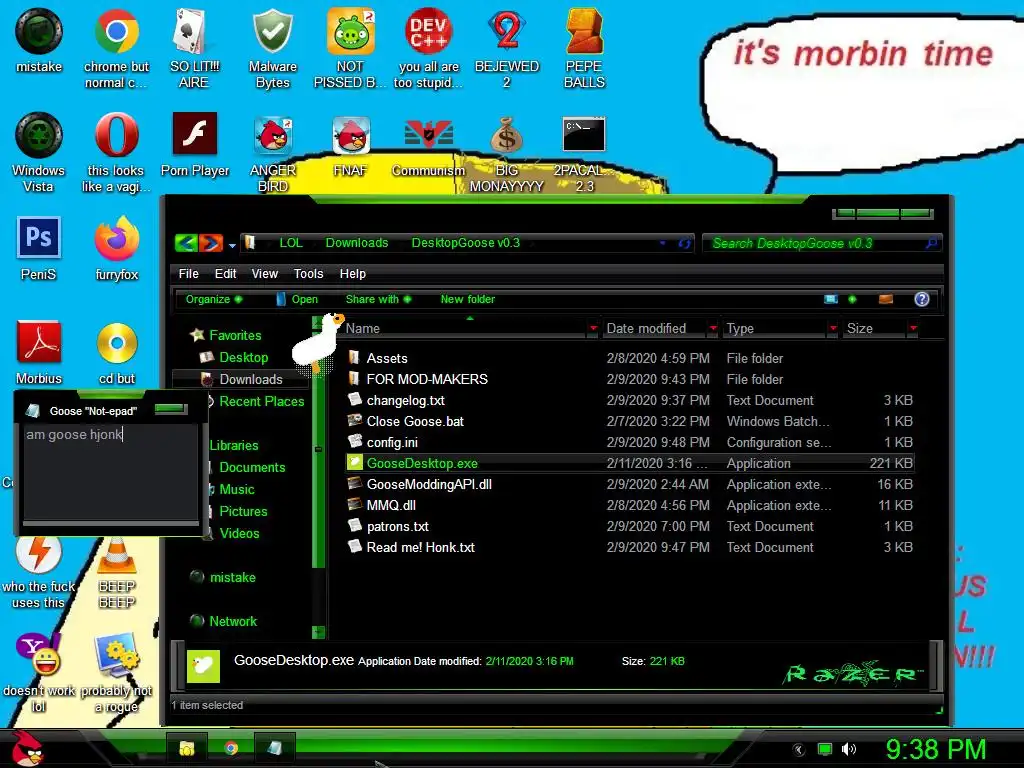Click the Explorer help question mark icon
The image size is (1024, 768).
[x=921, y=299]
